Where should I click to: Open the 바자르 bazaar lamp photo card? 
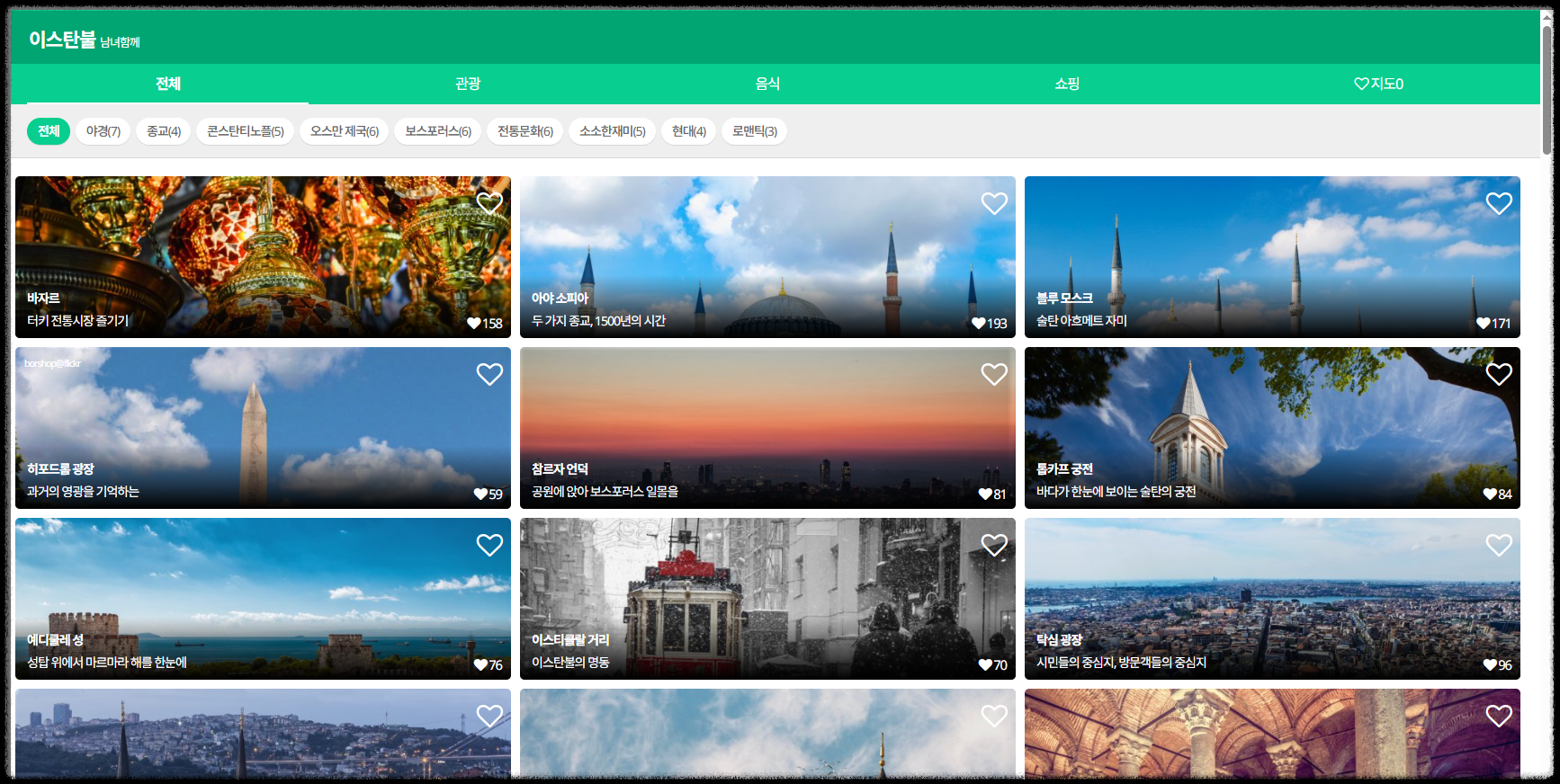pyautogui.click(x=263, y=257)
